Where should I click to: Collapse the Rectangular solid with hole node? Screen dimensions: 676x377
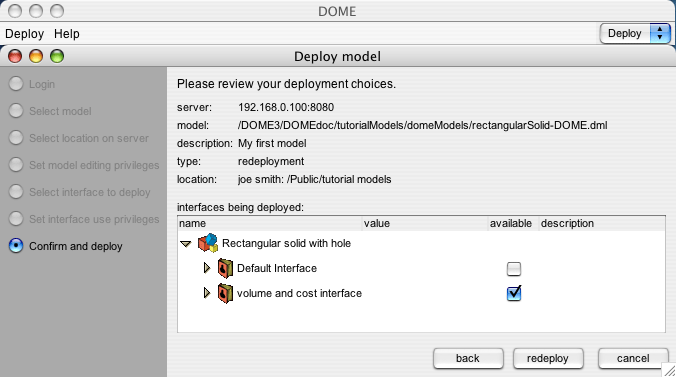coord(186,244)
